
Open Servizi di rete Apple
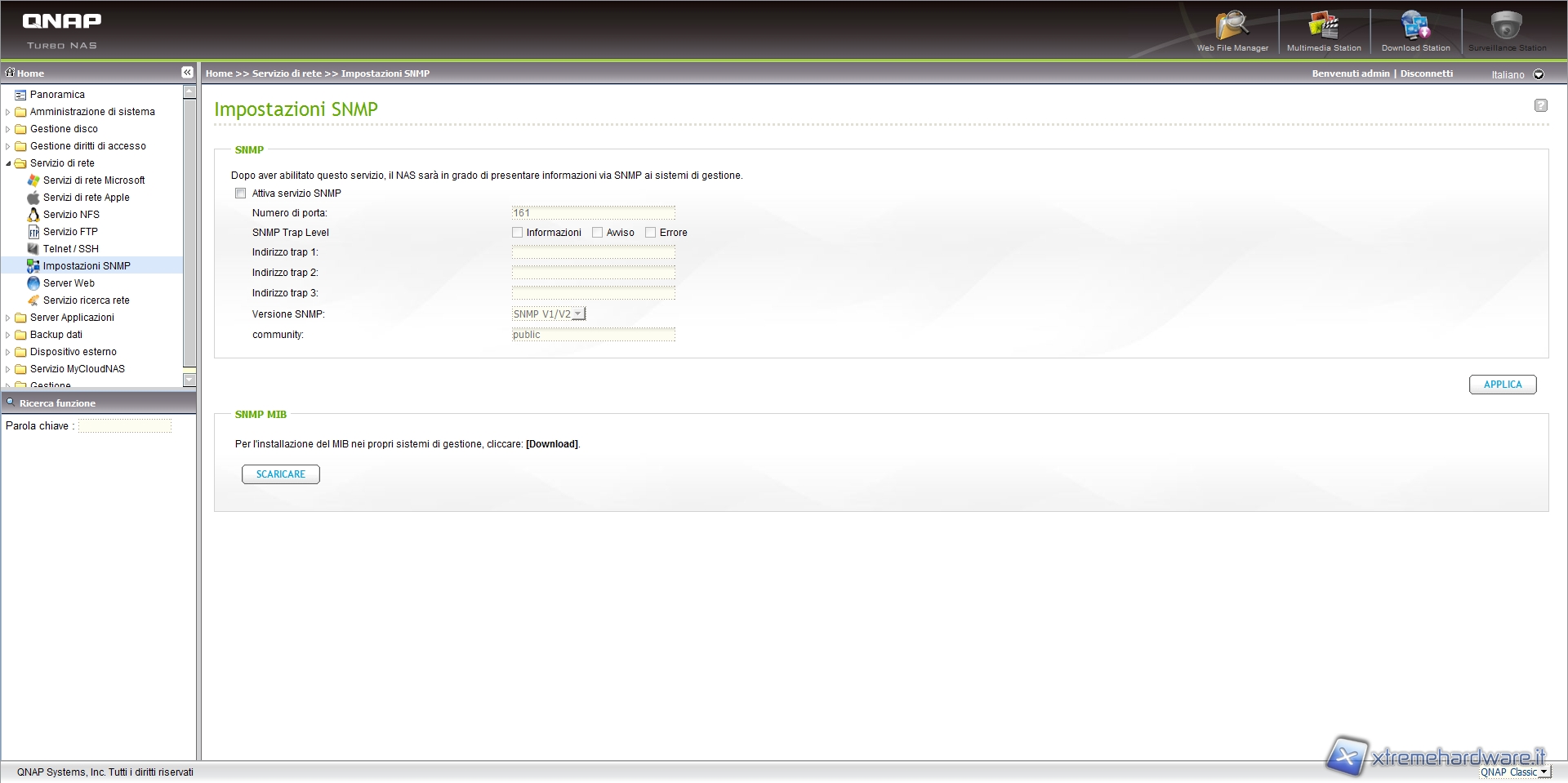(x=86, y=198)
